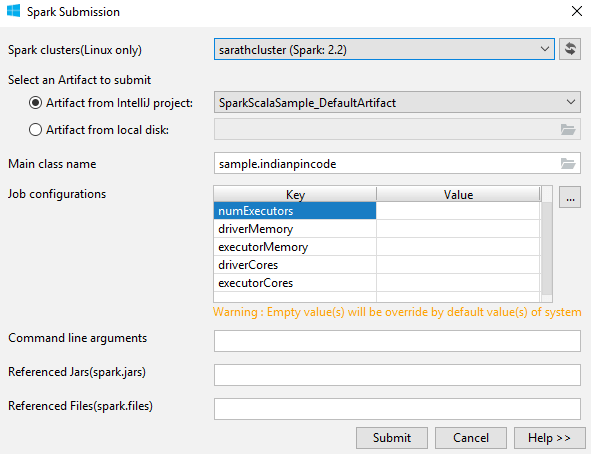Click the numExecutors value cell
Screen dimensions: 591x454
point(458,211)
